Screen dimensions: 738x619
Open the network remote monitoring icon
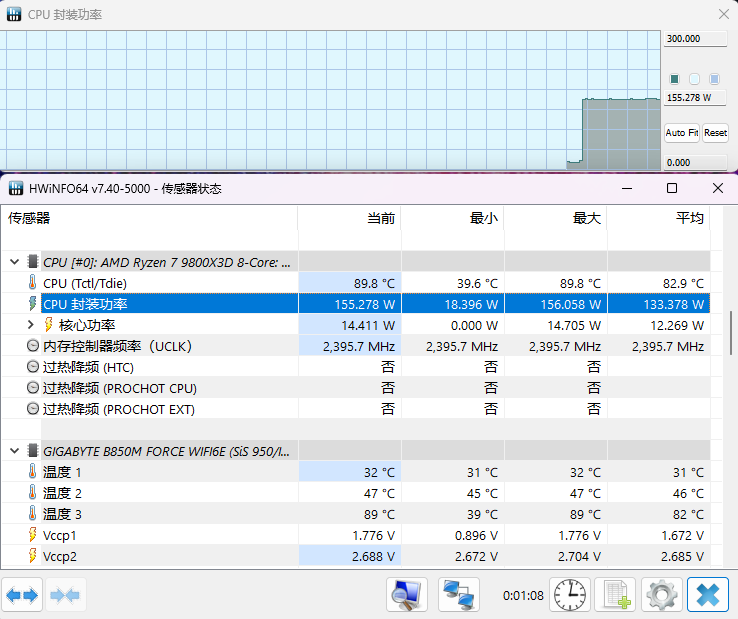pyautogui.click(x=459, y=595)
